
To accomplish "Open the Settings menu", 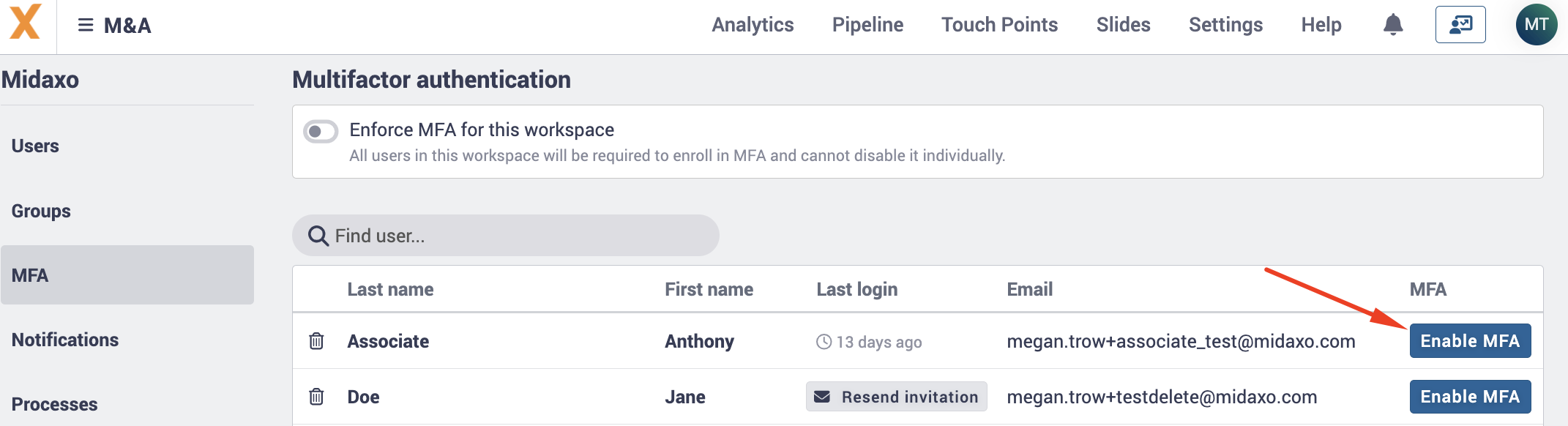I will [1225, 25].
